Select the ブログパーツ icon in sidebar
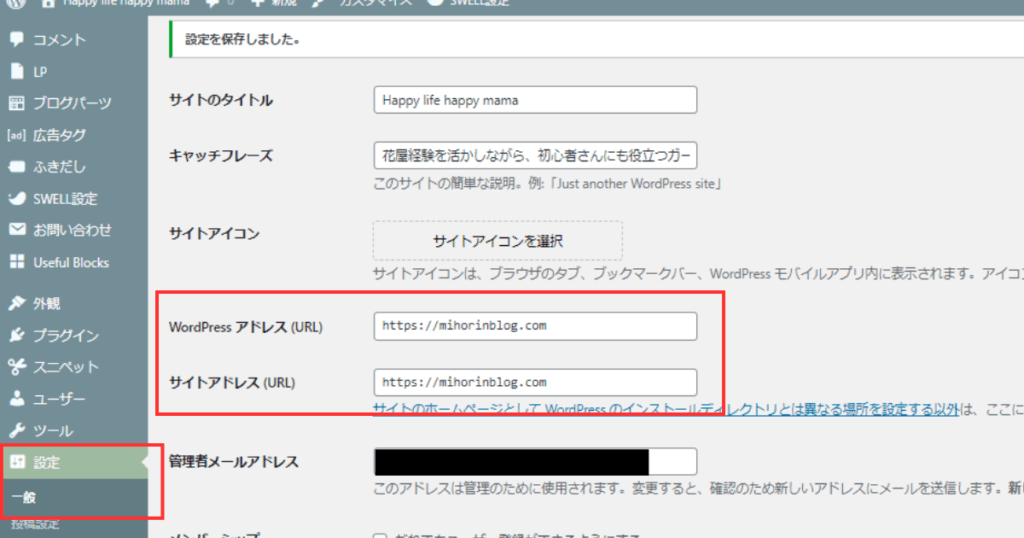The image size is (1024, 538). point(16,103)
